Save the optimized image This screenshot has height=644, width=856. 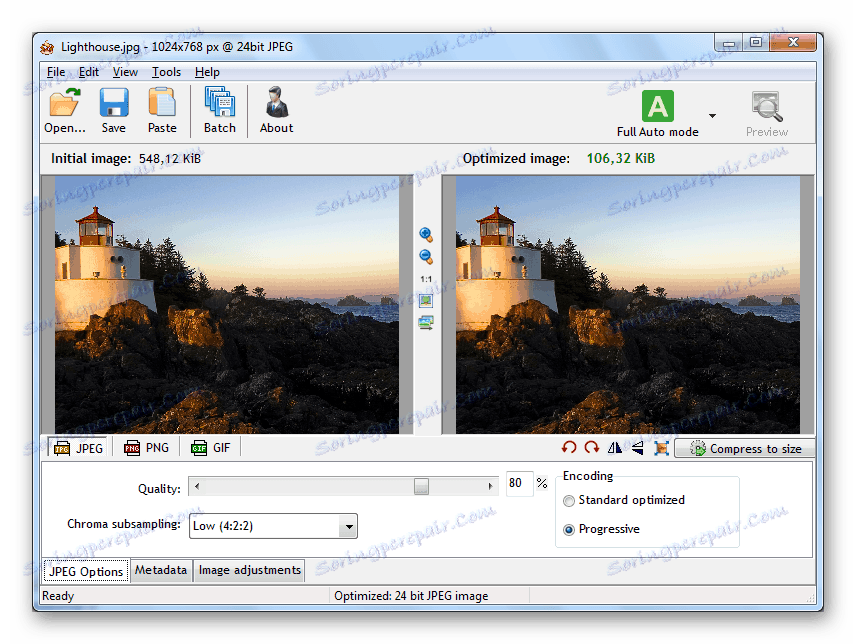114,111
